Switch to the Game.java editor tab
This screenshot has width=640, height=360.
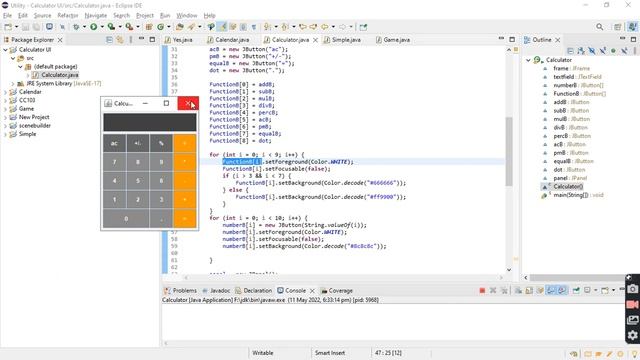pos(393,40)
